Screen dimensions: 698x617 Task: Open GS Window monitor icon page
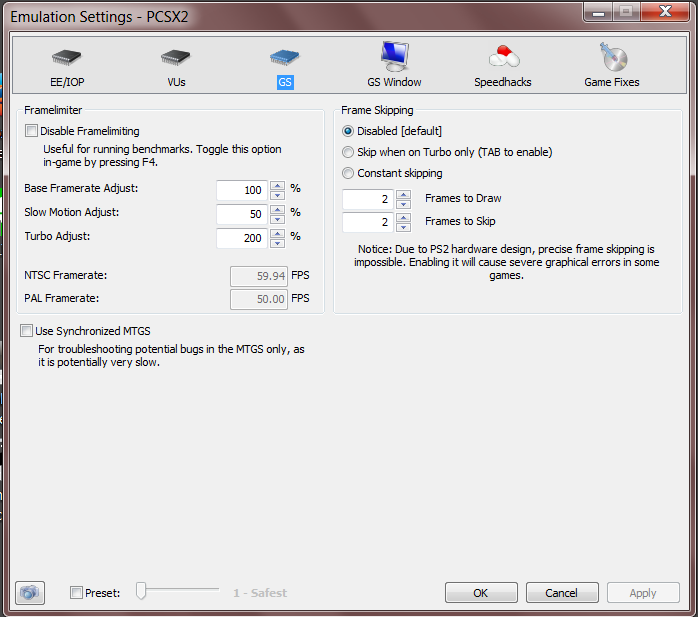coord(394,56)
